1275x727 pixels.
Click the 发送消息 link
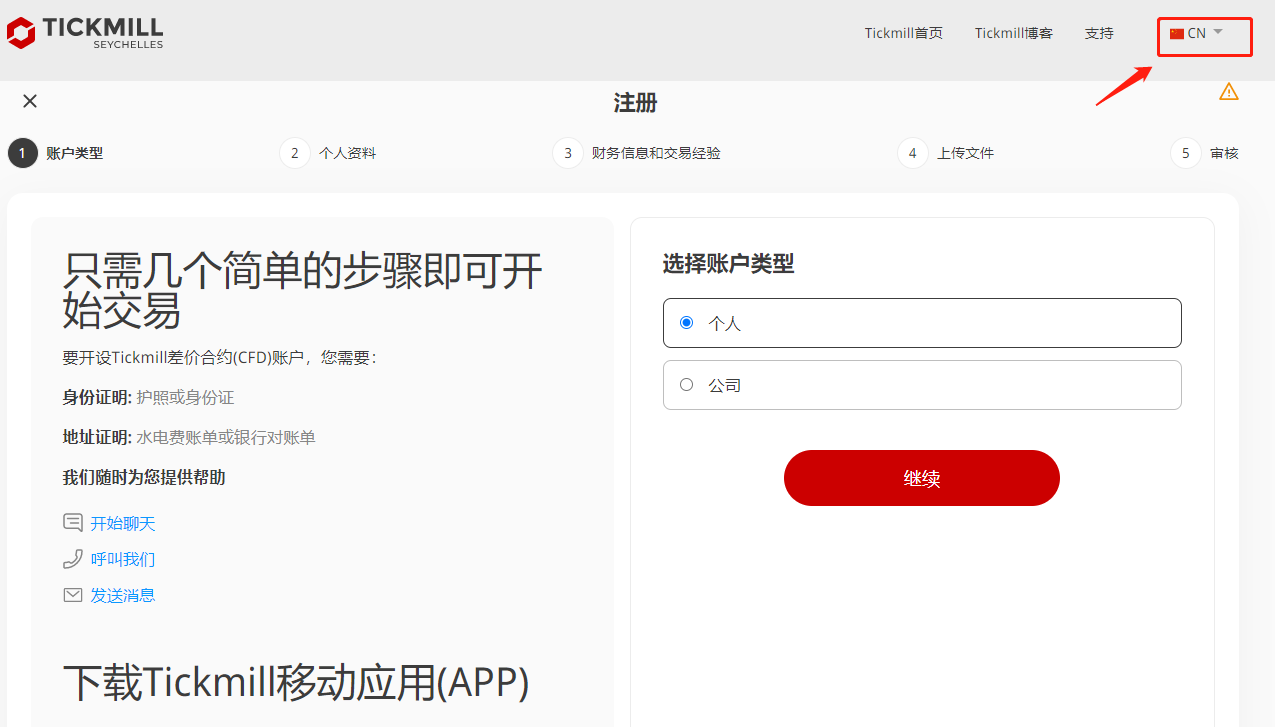tap(123, 595)
